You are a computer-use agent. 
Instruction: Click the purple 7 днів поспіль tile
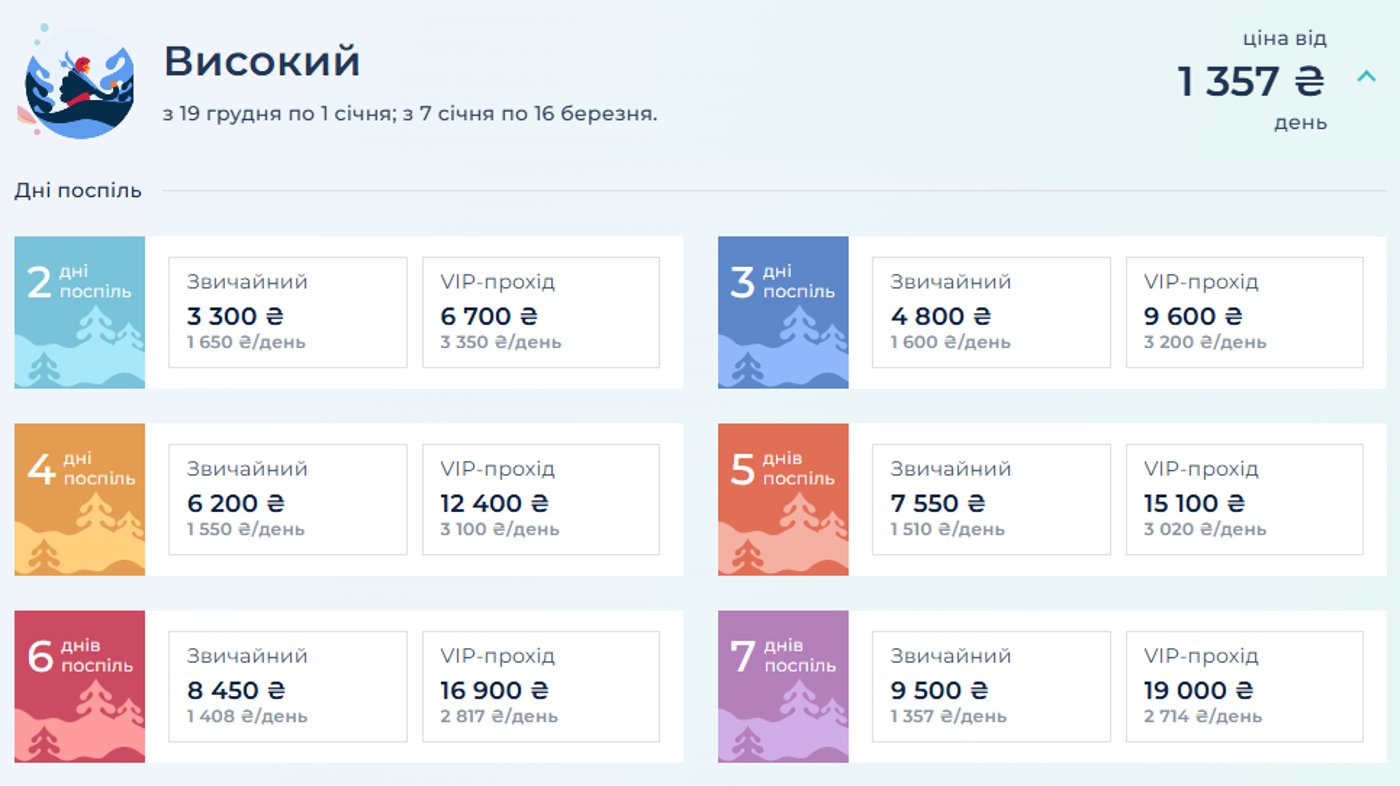point(783,686)
